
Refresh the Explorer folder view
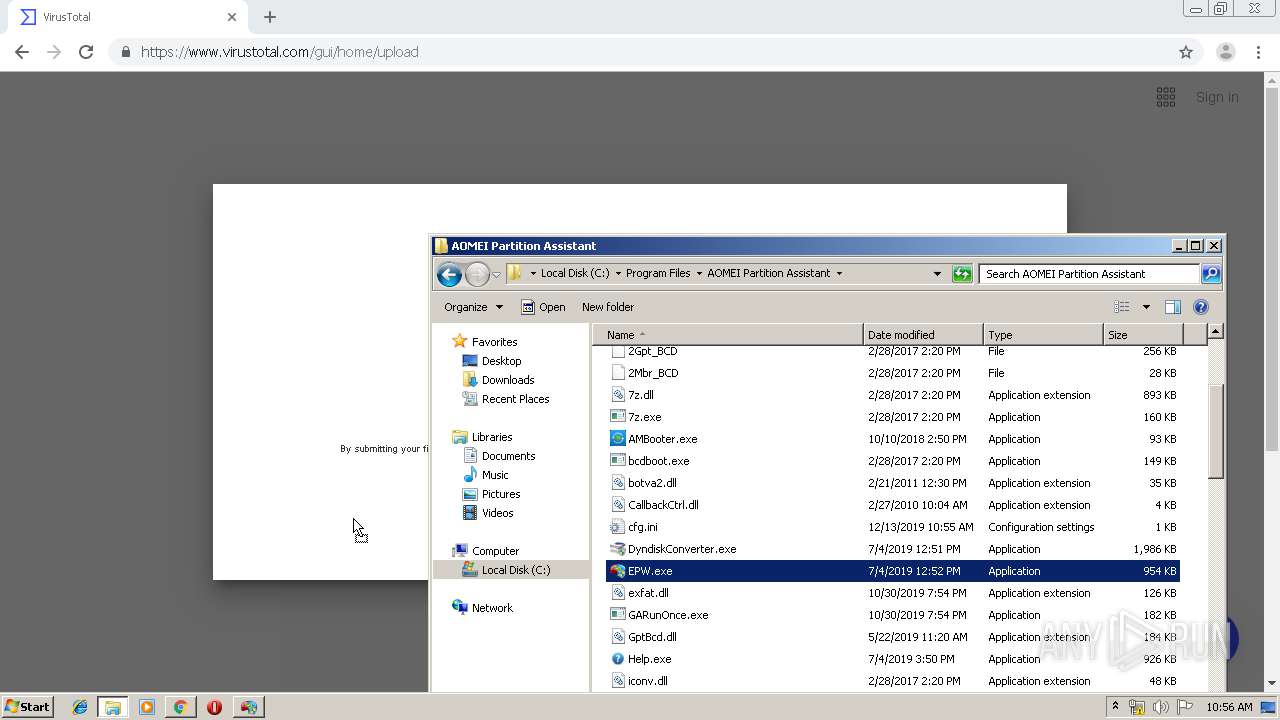click(962, 274)
